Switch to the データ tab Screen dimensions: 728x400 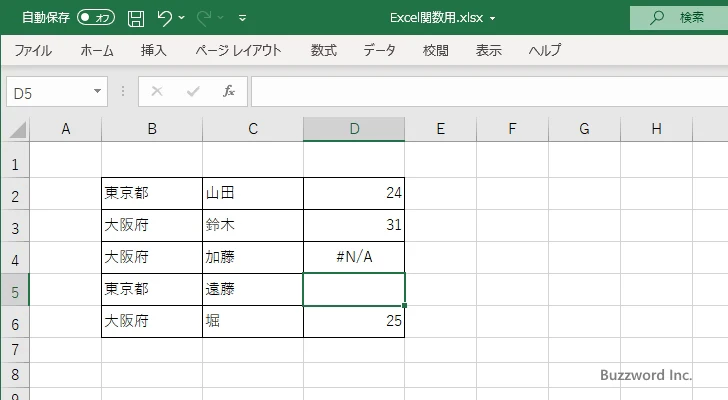click(379, 50)
